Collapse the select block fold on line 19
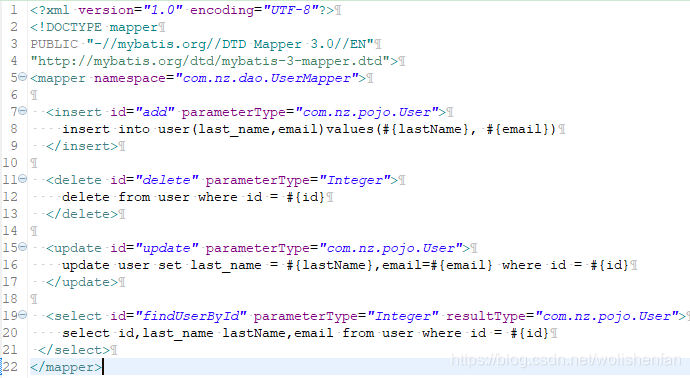Image resolution: width=690 pixels, height=378 pixels. tap(22, 315)
